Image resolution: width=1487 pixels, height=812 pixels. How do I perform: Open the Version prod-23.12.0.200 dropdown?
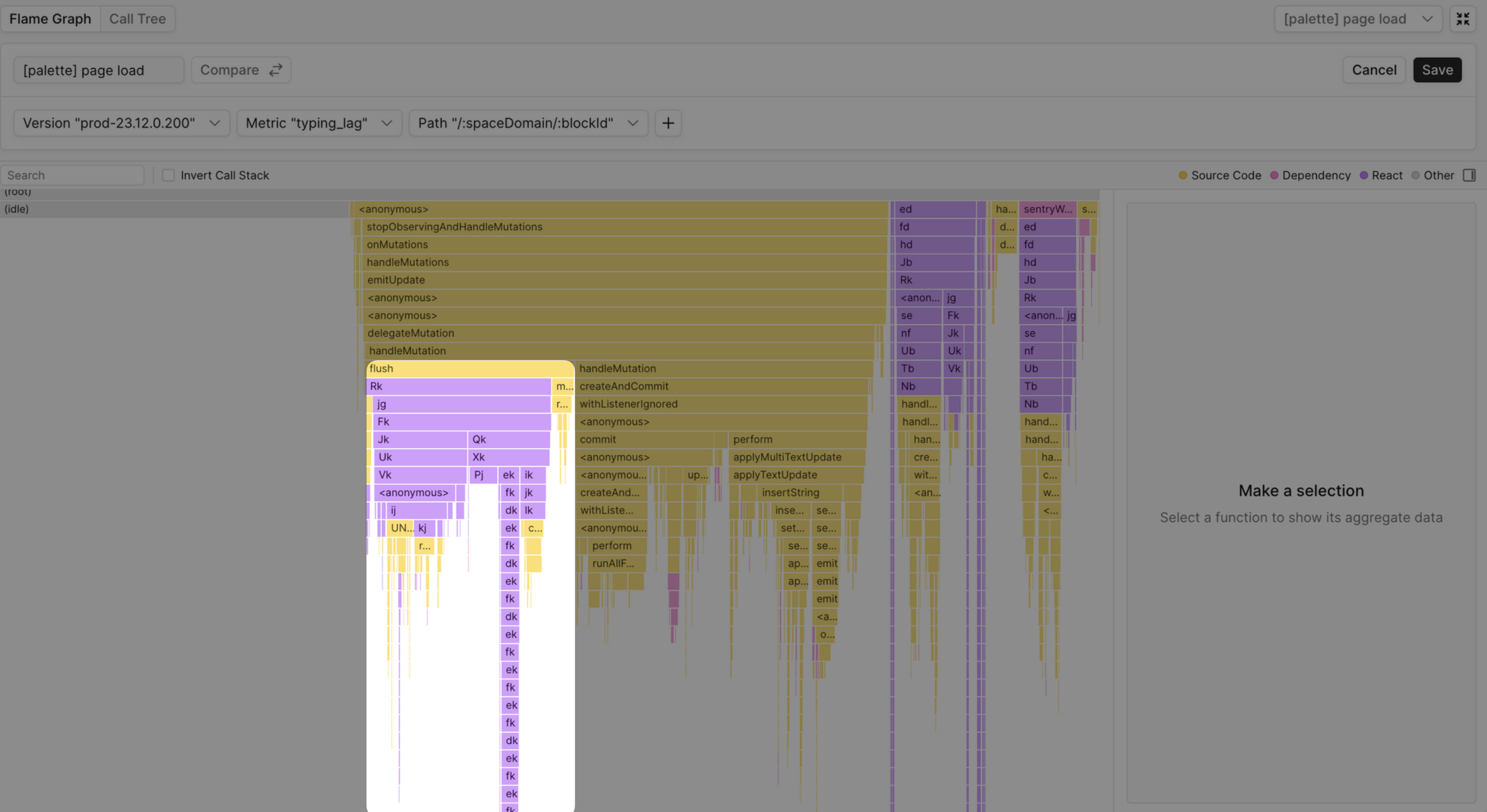click(x=122, y=123)
